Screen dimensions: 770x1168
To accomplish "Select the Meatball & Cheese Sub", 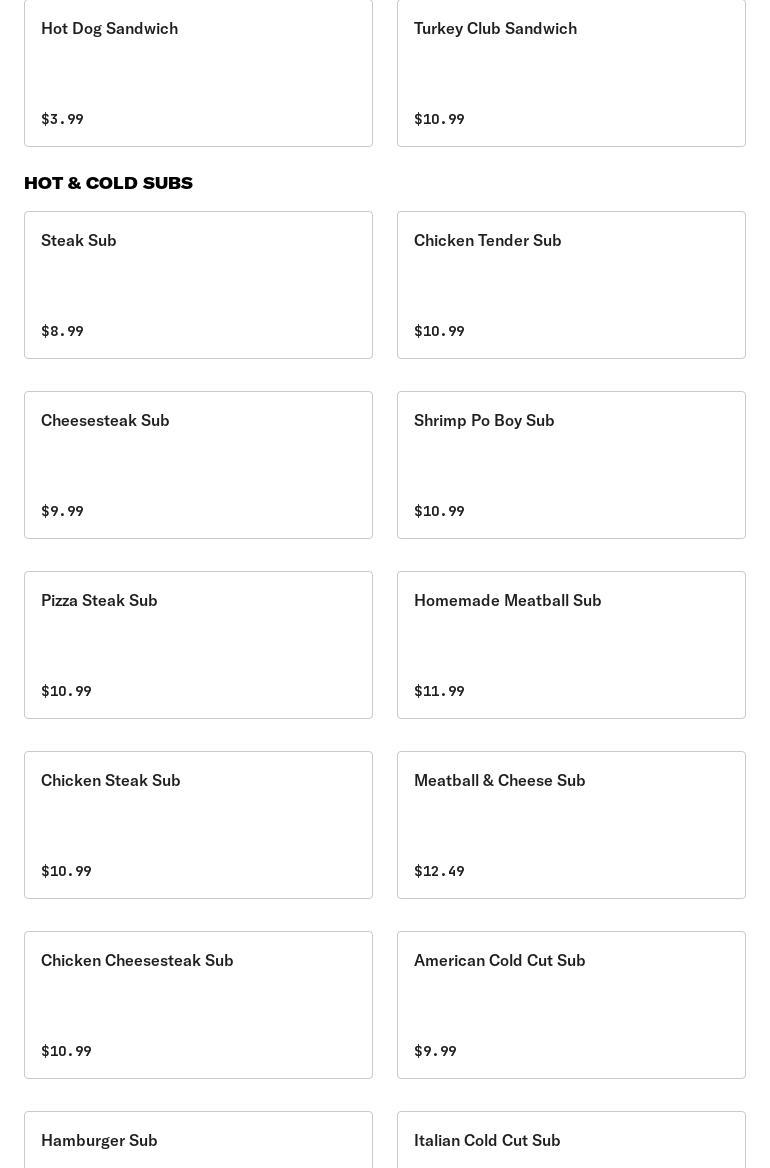I will [x=571, y=824].
